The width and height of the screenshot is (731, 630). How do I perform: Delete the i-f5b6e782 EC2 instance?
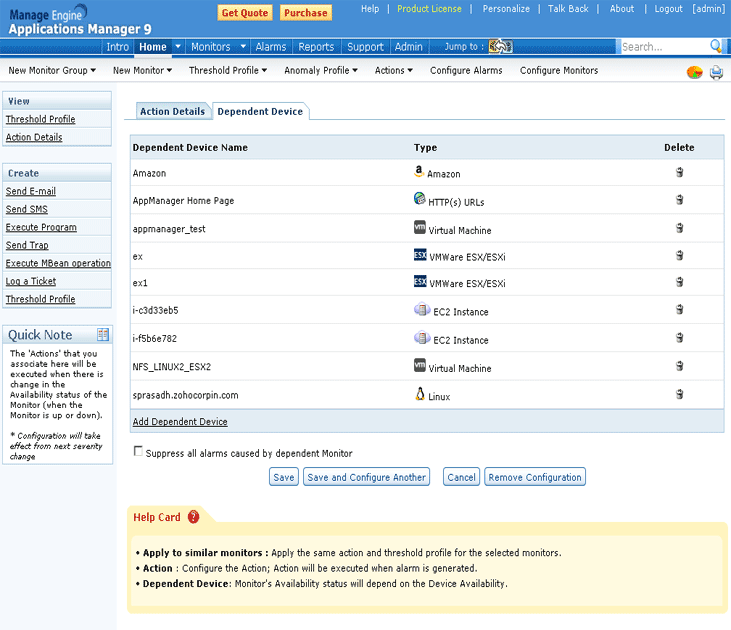679,338
